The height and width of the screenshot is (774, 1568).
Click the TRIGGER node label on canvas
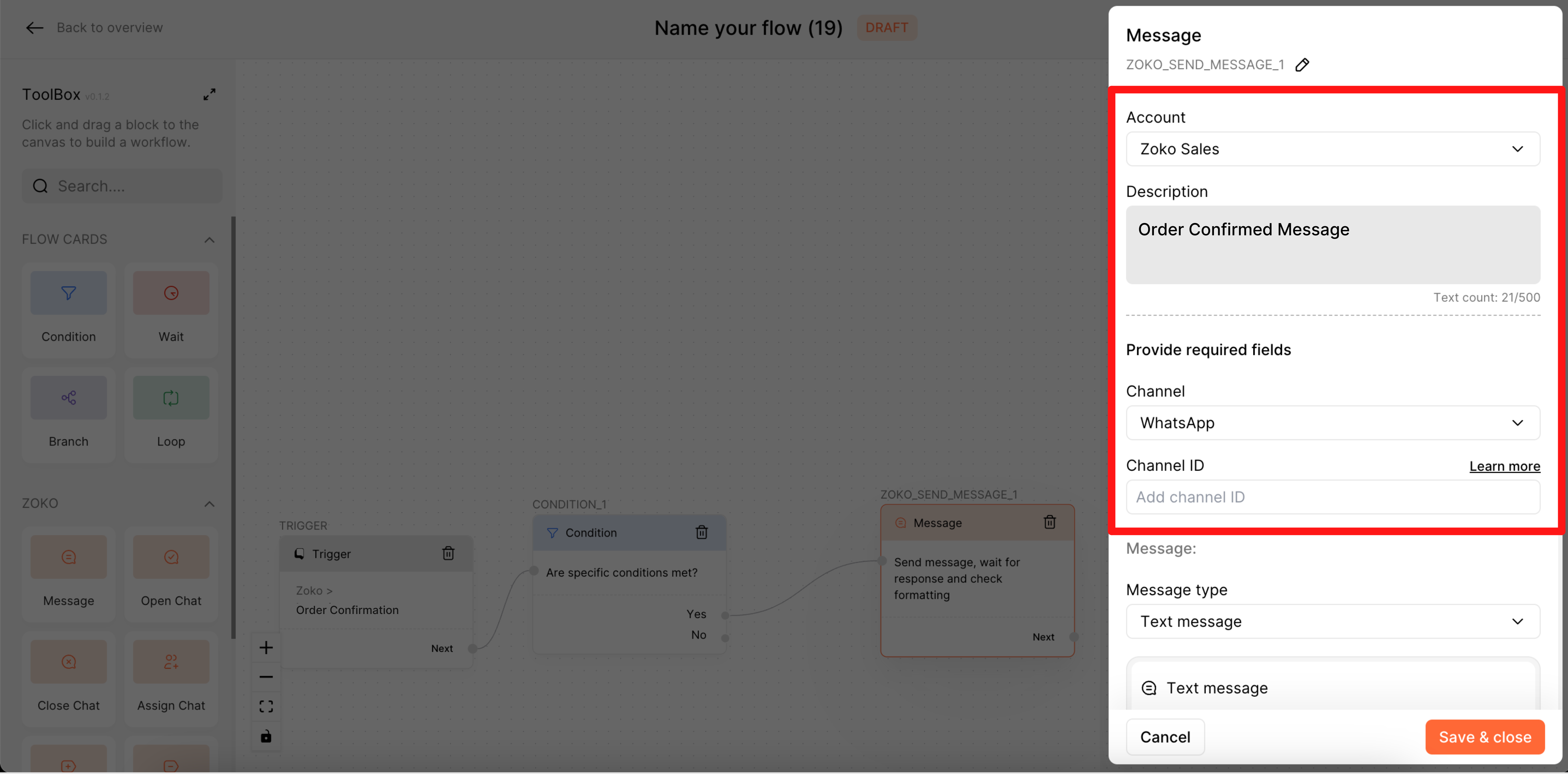coord(303,526)
